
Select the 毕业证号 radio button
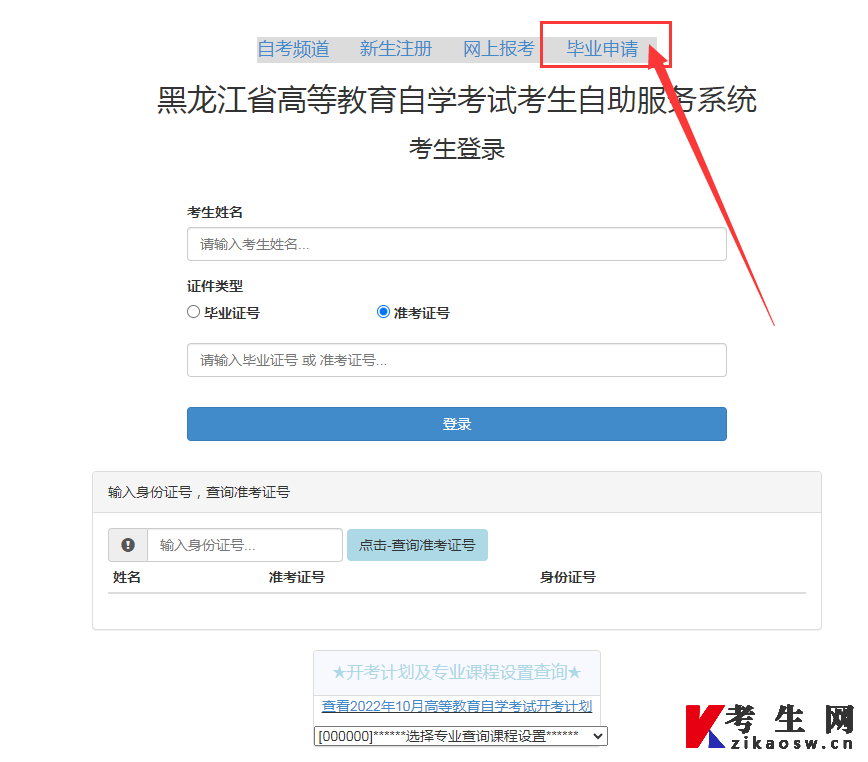click(192, 311)
